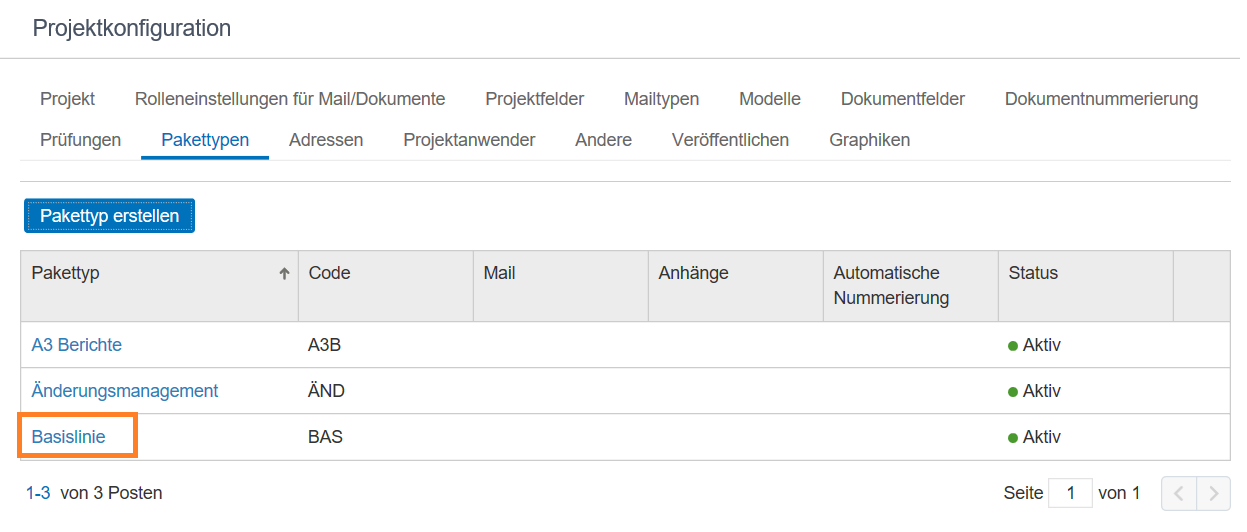Open the Graphiken tab

click(x=870, y=140)
